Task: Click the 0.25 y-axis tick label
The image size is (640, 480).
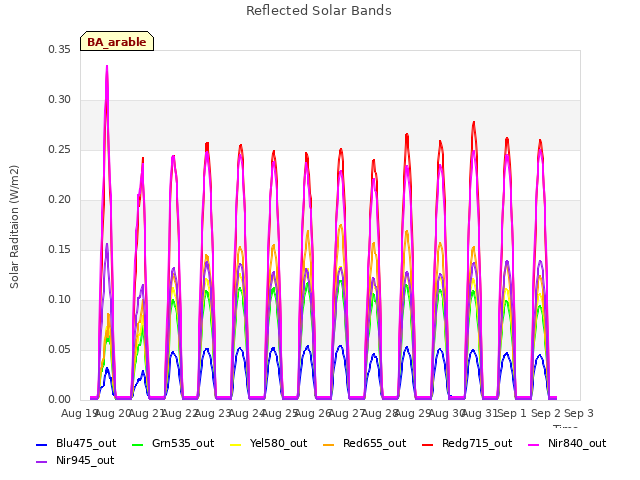Action: (60, 150)
